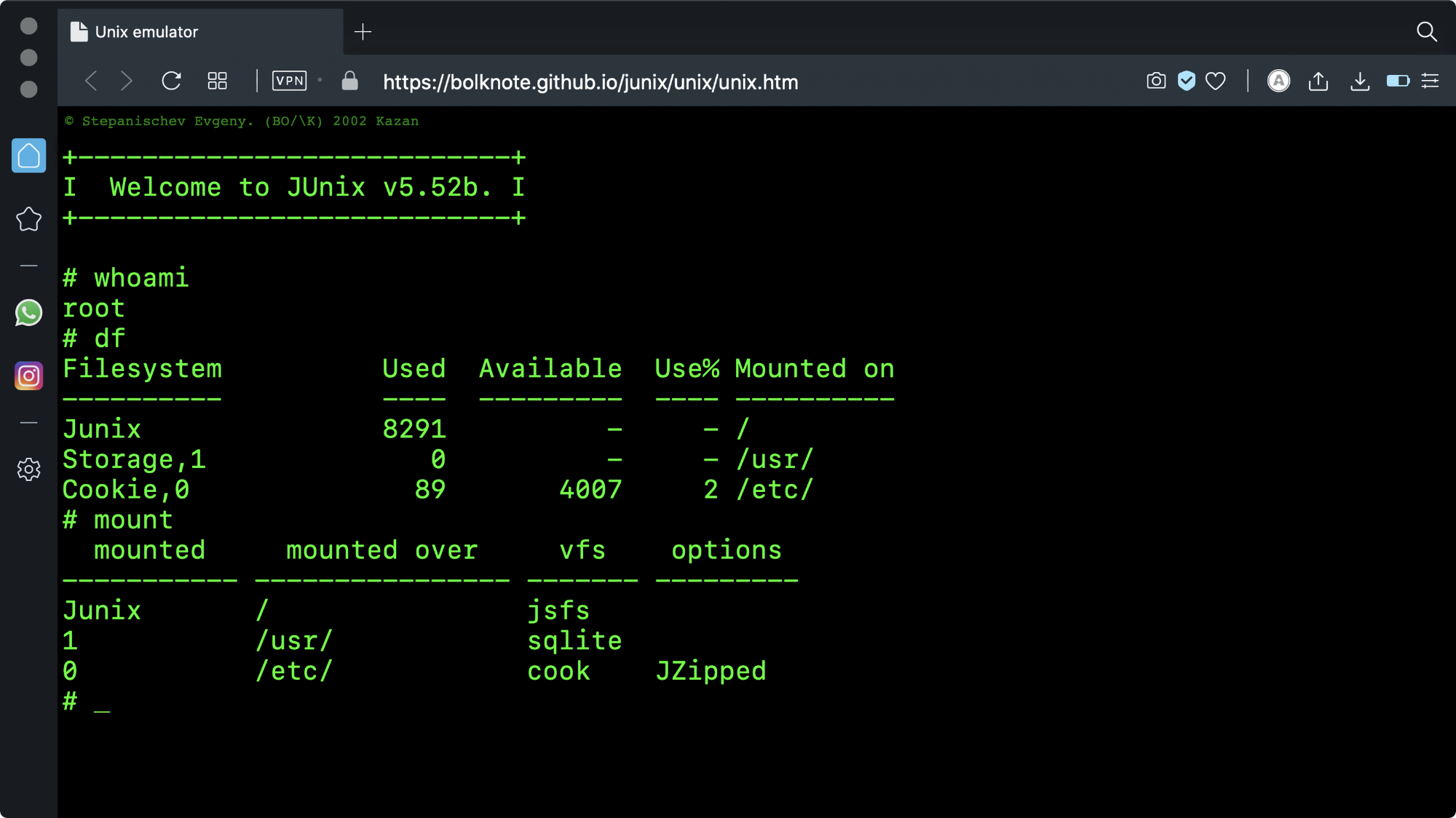Toggle the VPN badge
Screen dimensions: 1456x818
coord(289,81)
